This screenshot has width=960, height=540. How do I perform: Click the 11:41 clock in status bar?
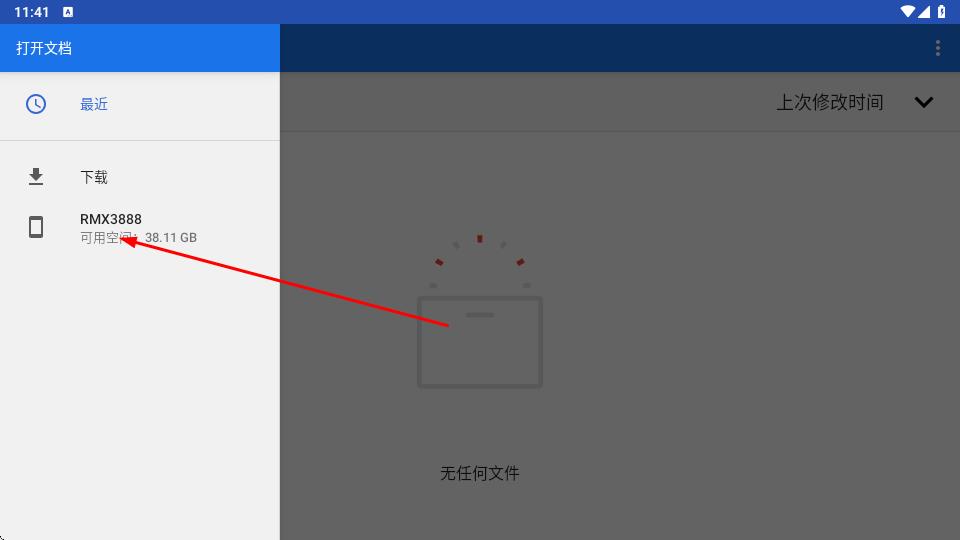tap(31, 12)
